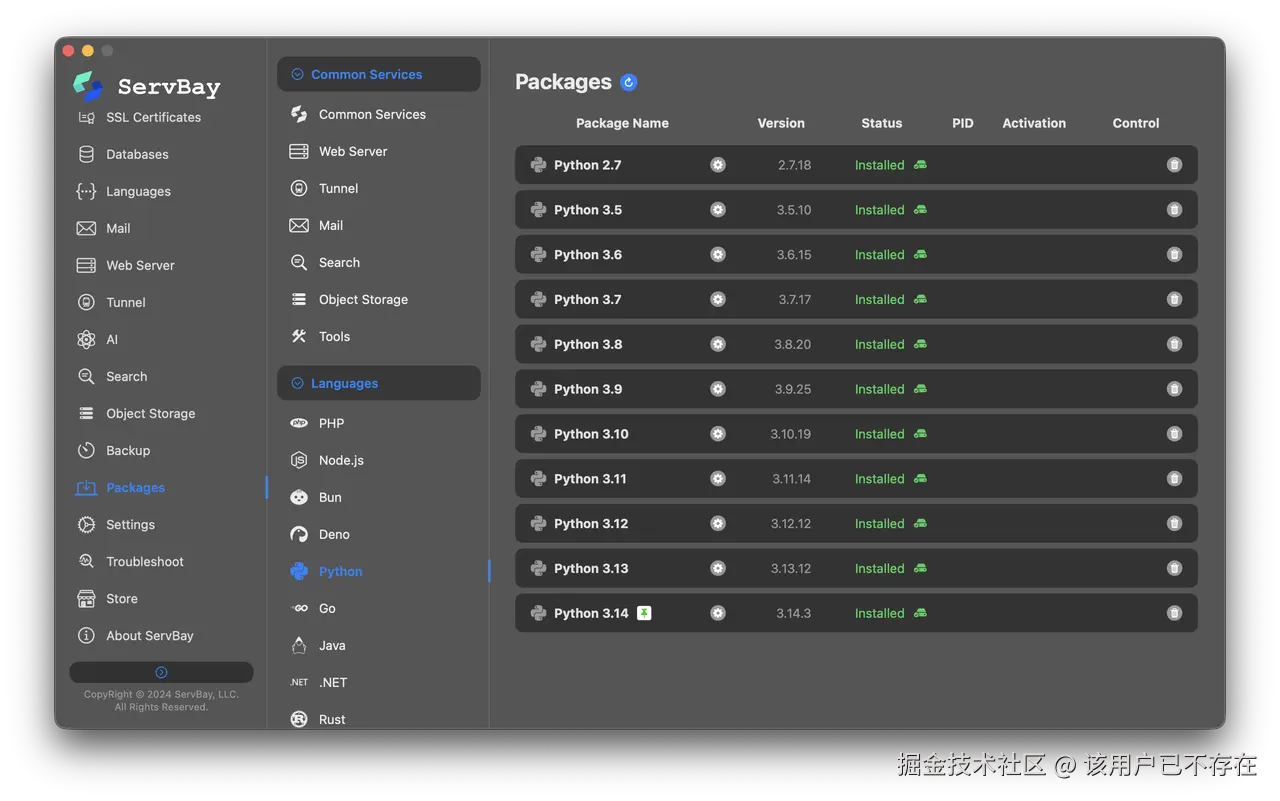Click the Package Name column header
The width and height of the screenshot is (1280, 801).
pos(622,123)
